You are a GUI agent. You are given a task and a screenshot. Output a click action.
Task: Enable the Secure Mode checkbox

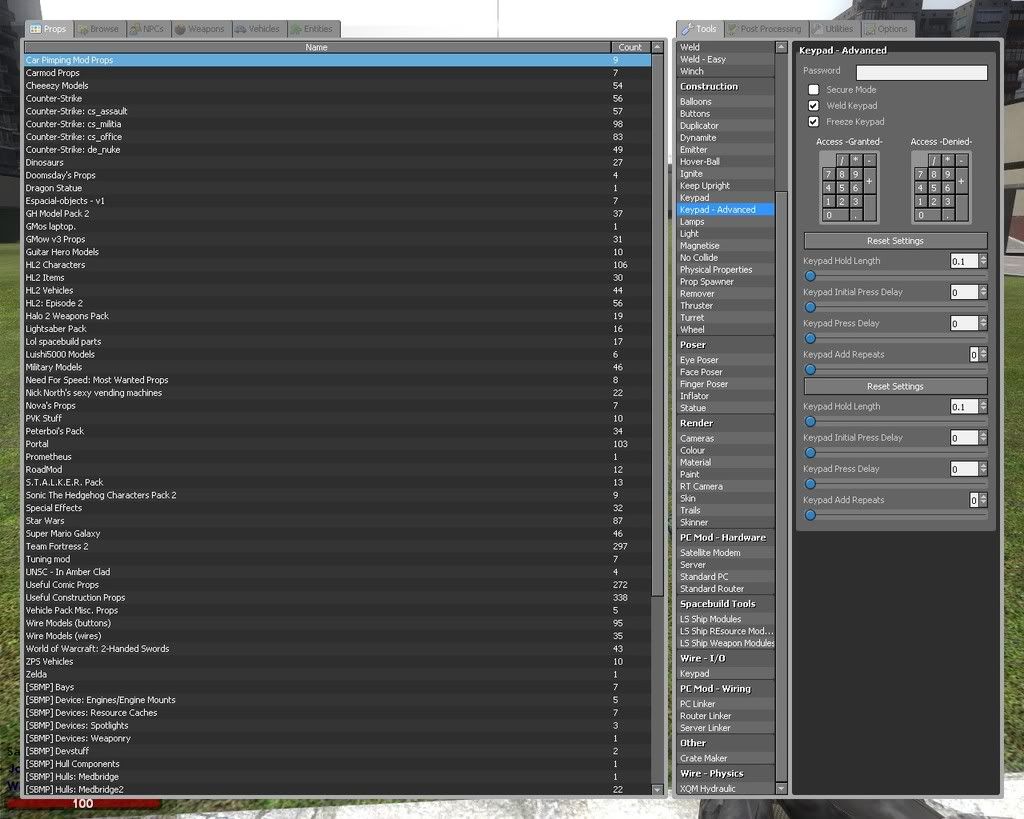(x=814, y=90)
